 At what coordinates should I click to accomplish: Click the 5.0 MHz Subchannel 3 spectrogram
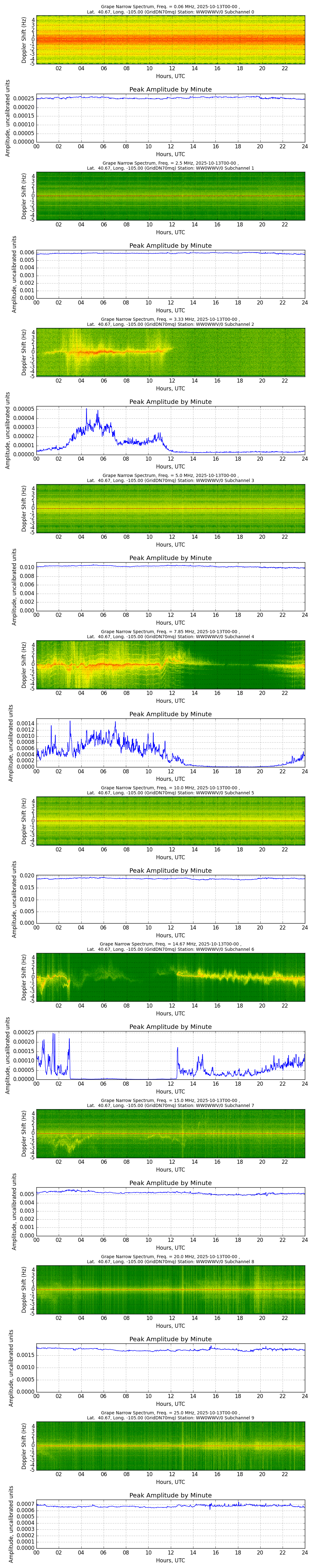pos(170,508)
